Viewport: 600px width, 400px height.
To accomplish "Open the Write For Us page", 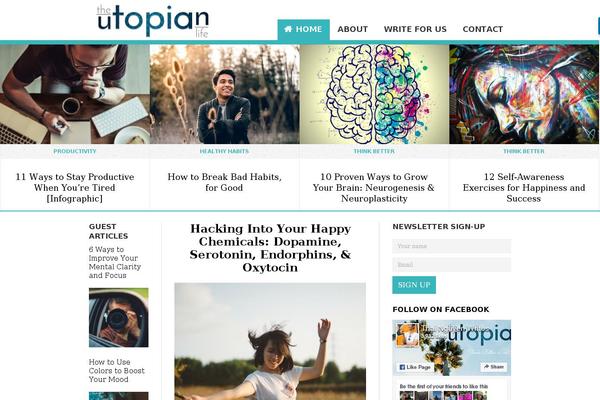I will [415, 29].
